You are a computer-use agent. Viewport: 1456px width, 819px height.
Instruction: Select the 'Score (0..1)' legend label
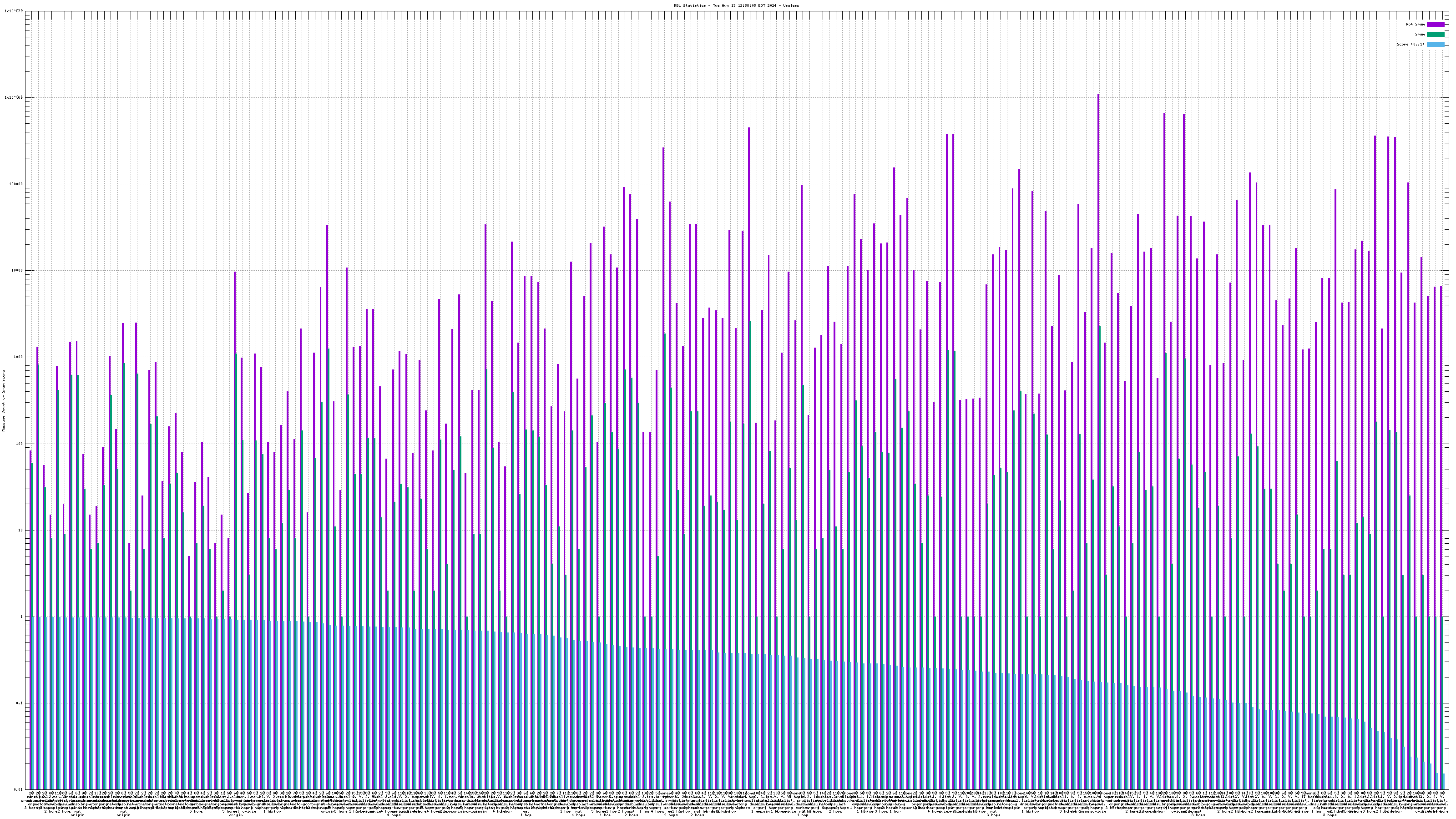click(1410, 44)
